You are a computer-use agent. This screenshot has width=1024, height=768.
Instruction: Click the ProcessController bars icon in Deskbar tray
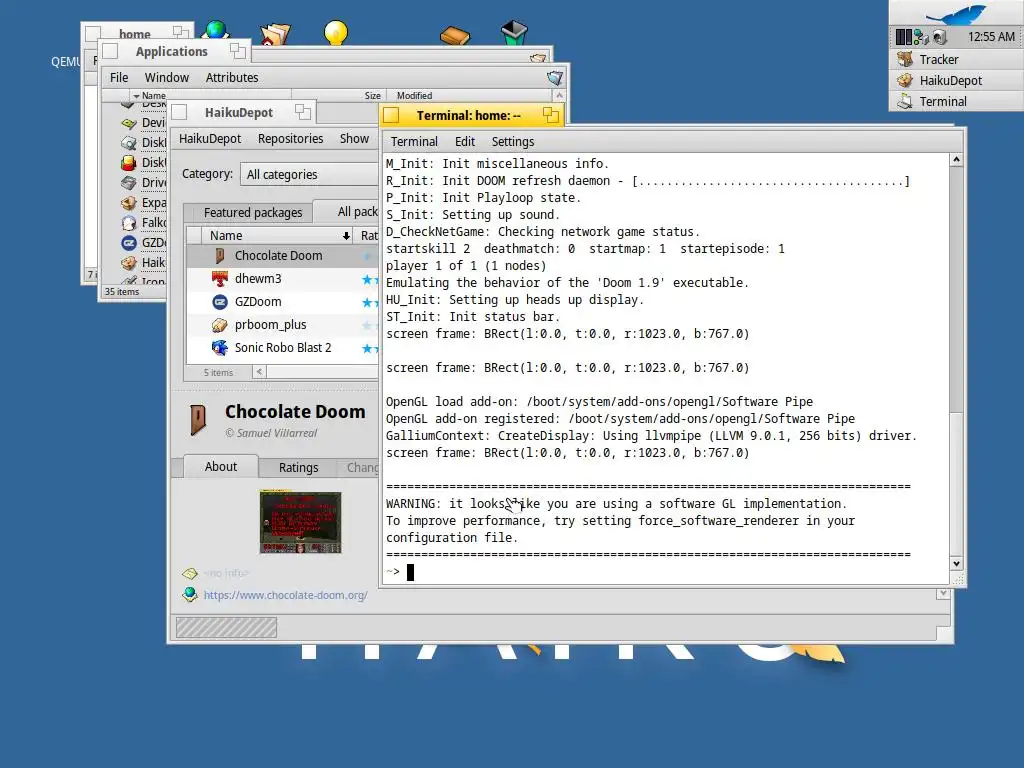(x=903, y=37)
